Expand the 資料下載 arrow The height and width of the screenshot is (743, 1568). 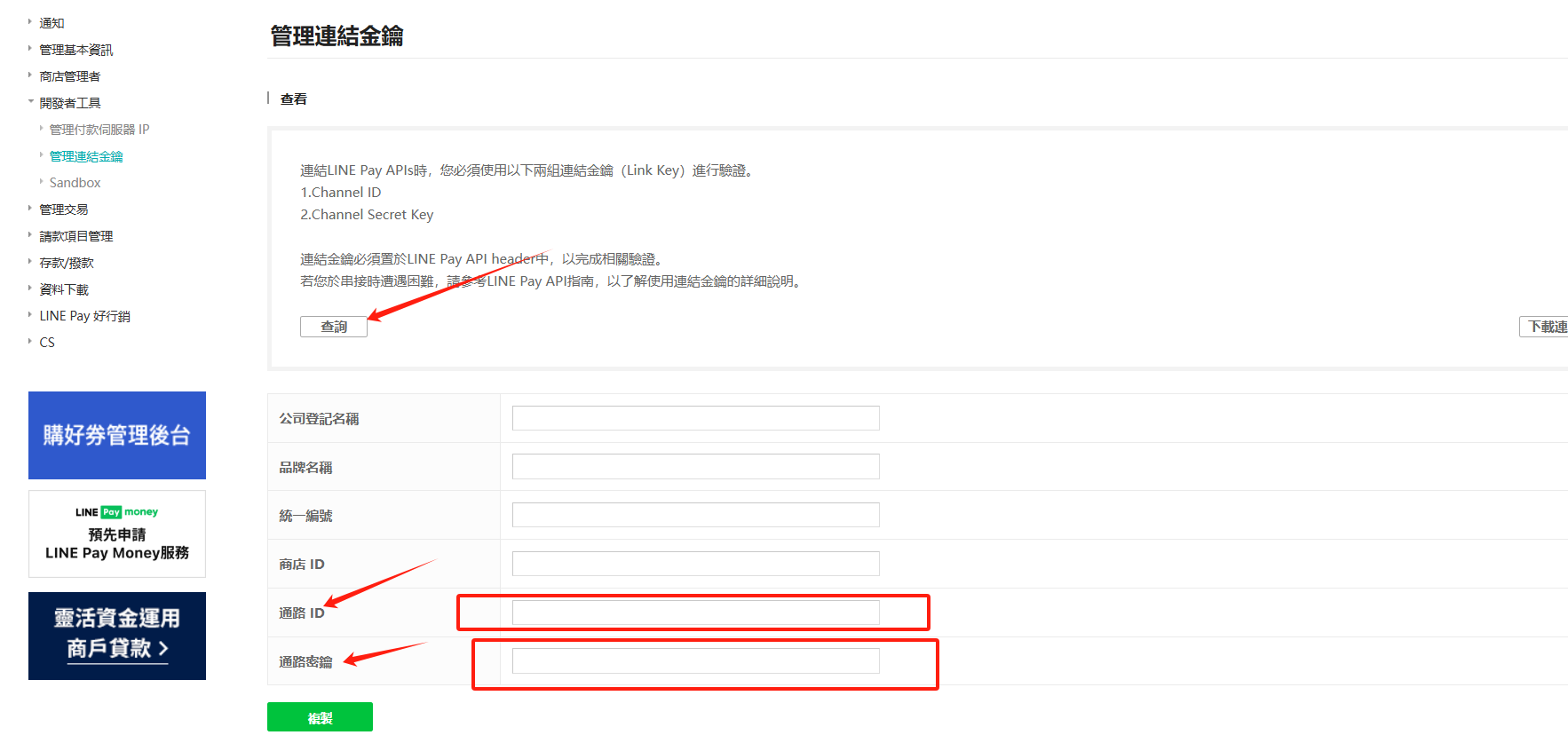point(30,289)
